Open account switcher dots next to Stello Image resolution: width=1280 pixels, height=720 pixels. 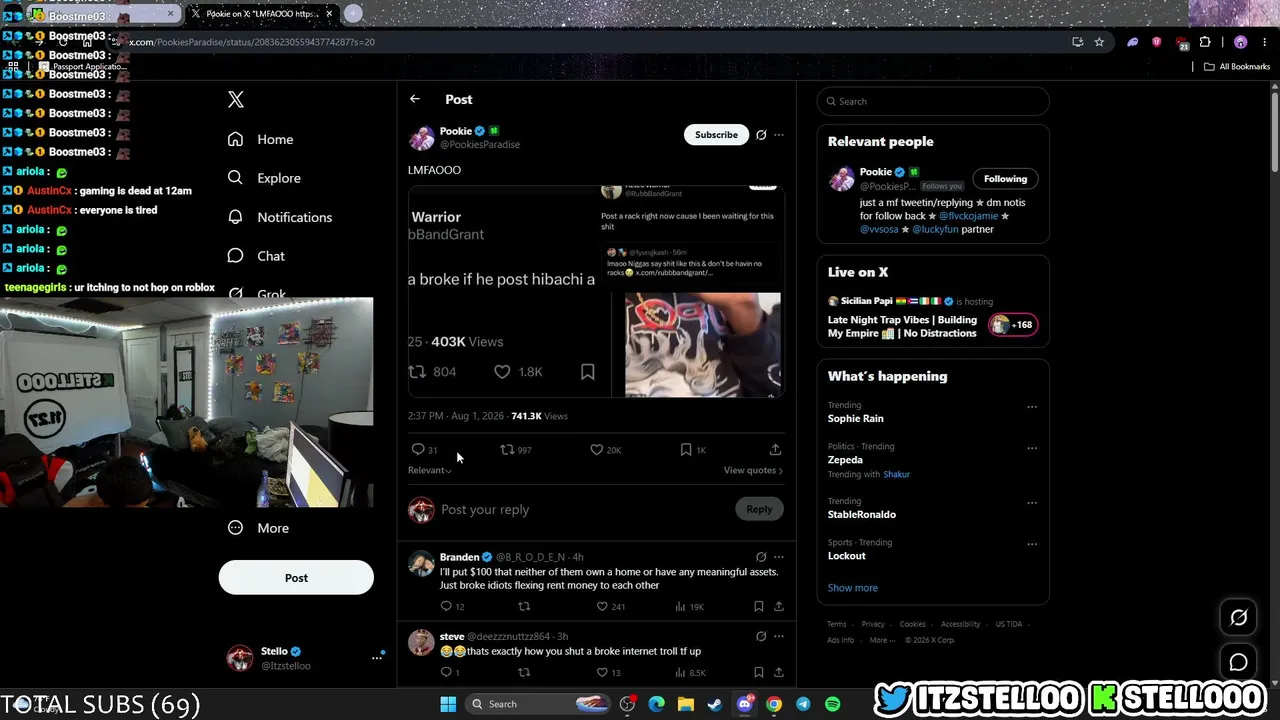pyautogui.click(x=377, y=657)
